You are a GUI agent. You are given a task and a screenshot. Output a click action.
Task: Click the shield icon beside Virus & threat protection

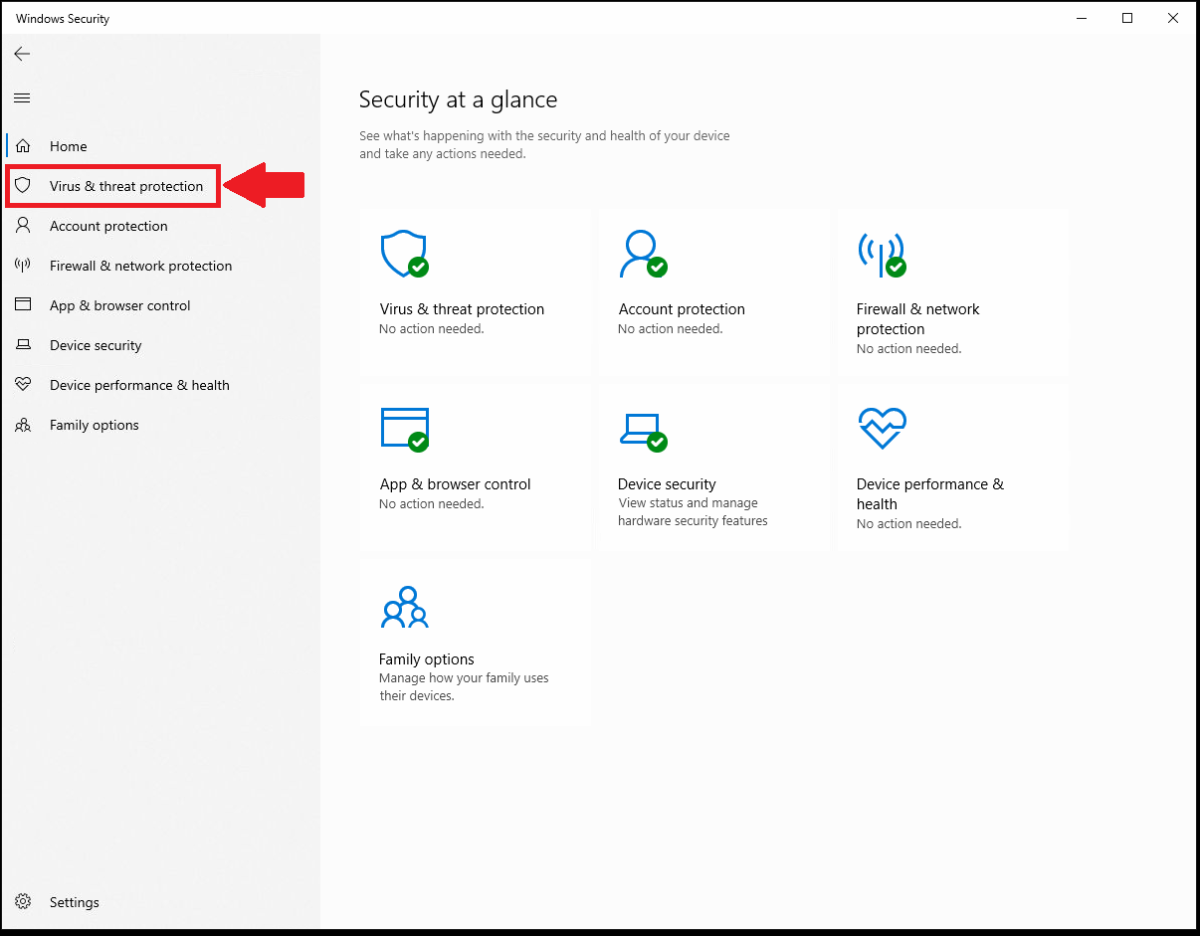pos(22,185)
